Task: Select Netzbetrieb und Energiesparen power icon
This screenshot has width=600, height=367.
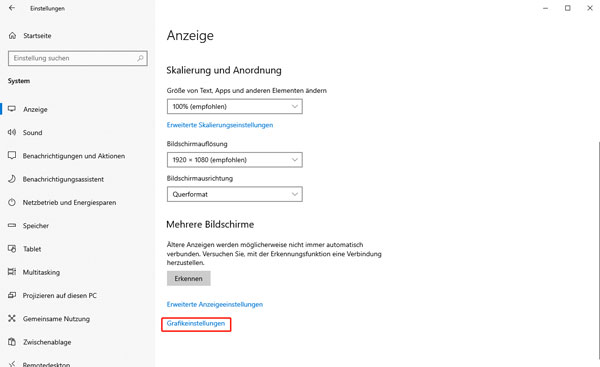Action: point(12,202)
